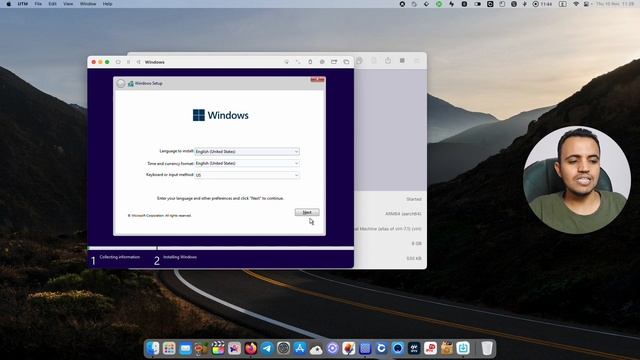Open Mail from the Dock
Screen dimensions: 640x360
pos(185,348)
